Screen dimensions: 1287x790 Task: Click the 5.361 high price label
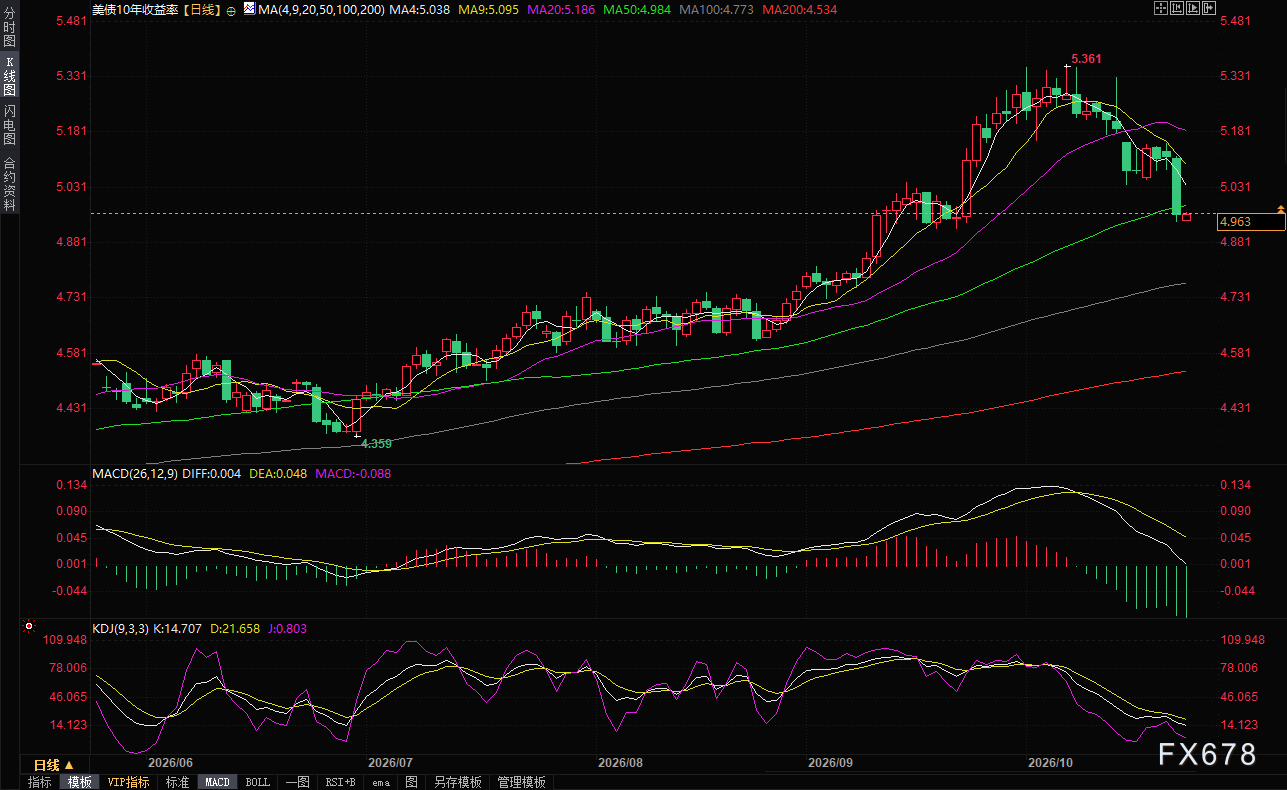(x=1087, y=60)
